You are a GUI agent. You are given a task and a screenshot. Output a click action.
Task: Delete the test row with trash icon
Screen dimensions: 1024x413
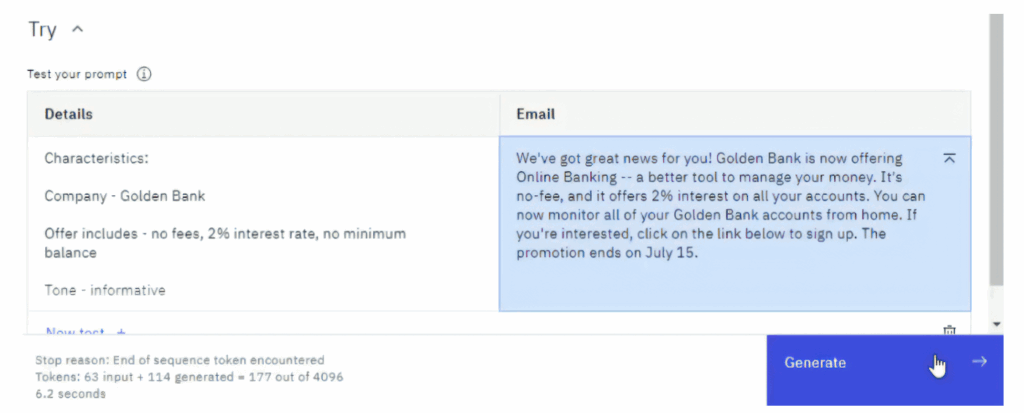tap(950, 330)
